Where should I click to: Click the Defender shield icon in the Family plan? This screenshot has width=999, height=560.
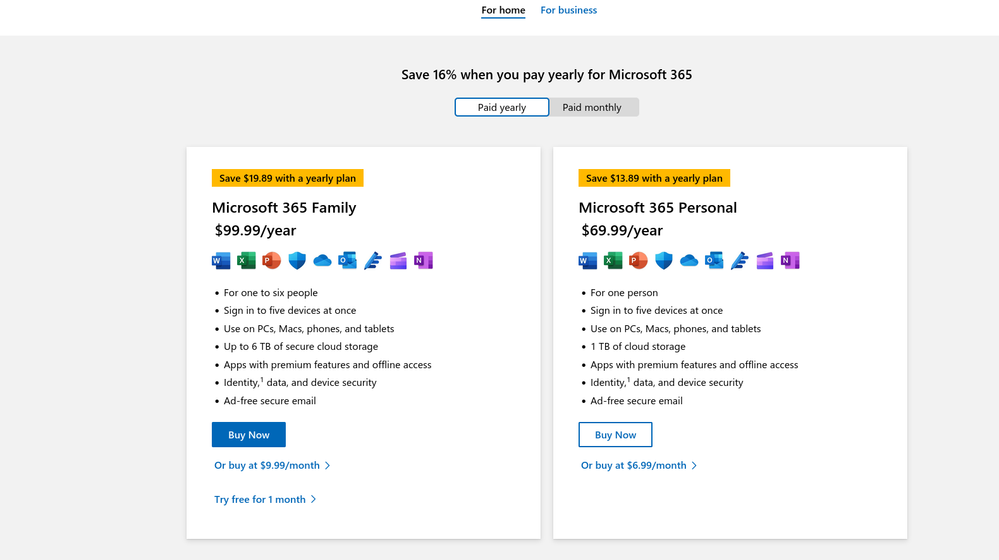coord(297,261)
